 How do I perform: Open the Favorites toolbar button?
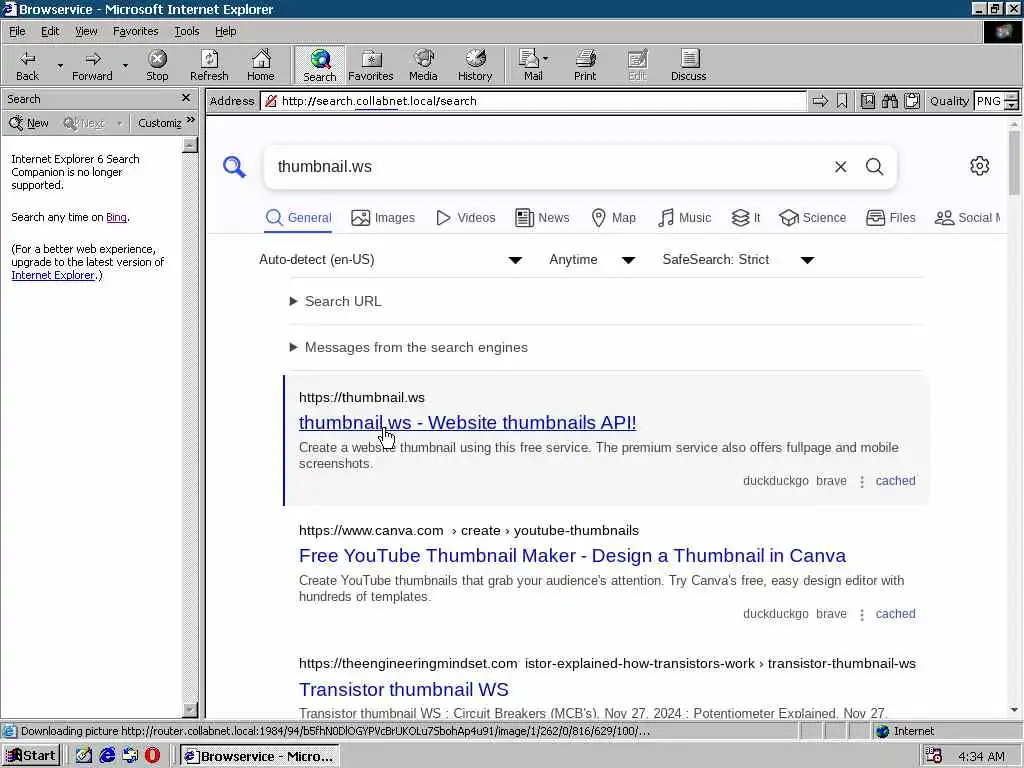coord(371,65)
